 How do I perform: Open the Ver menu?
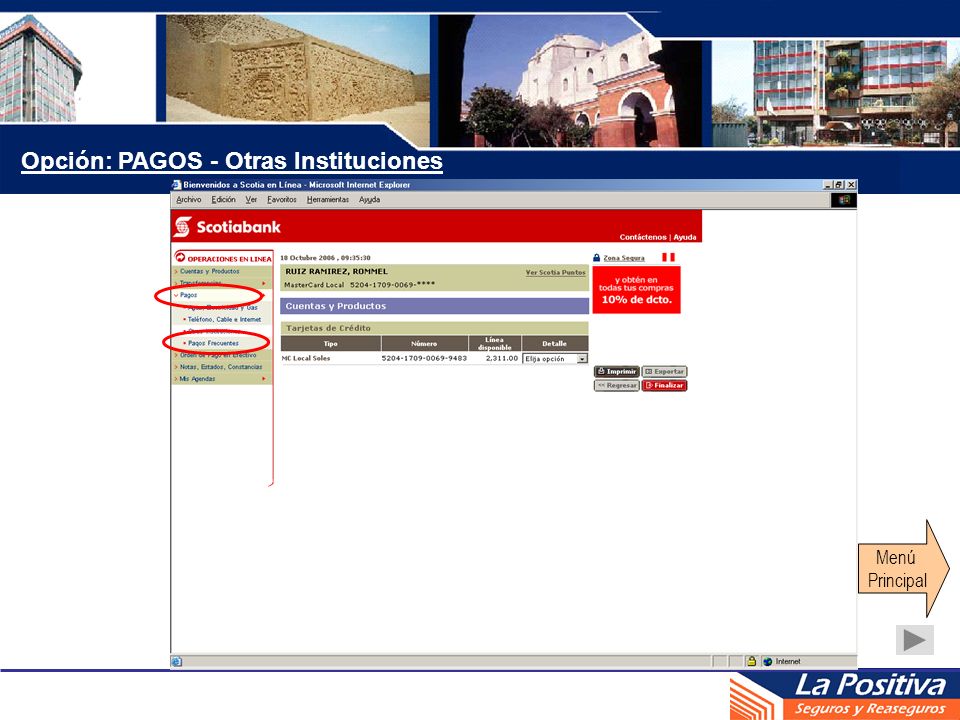coord(251,200)
